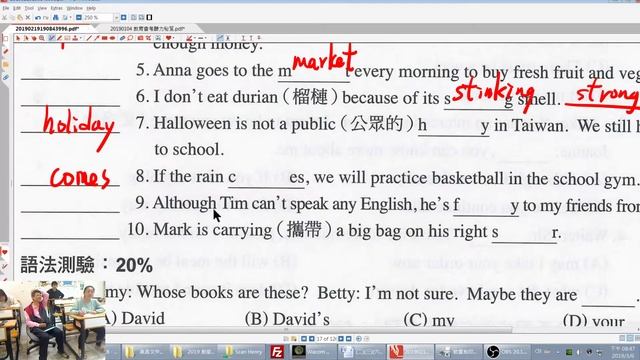
Task: Select the Snapshot camera tool
Action: (140, 38)
